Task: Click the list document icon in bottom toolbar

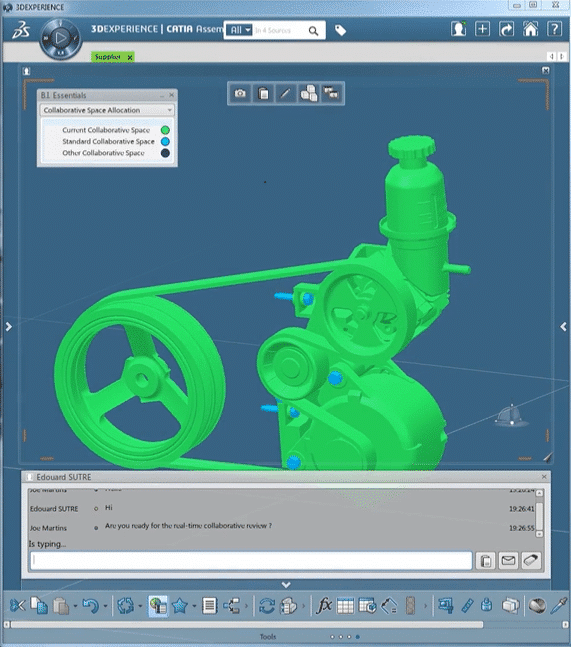Action: [x=209, y=606]
